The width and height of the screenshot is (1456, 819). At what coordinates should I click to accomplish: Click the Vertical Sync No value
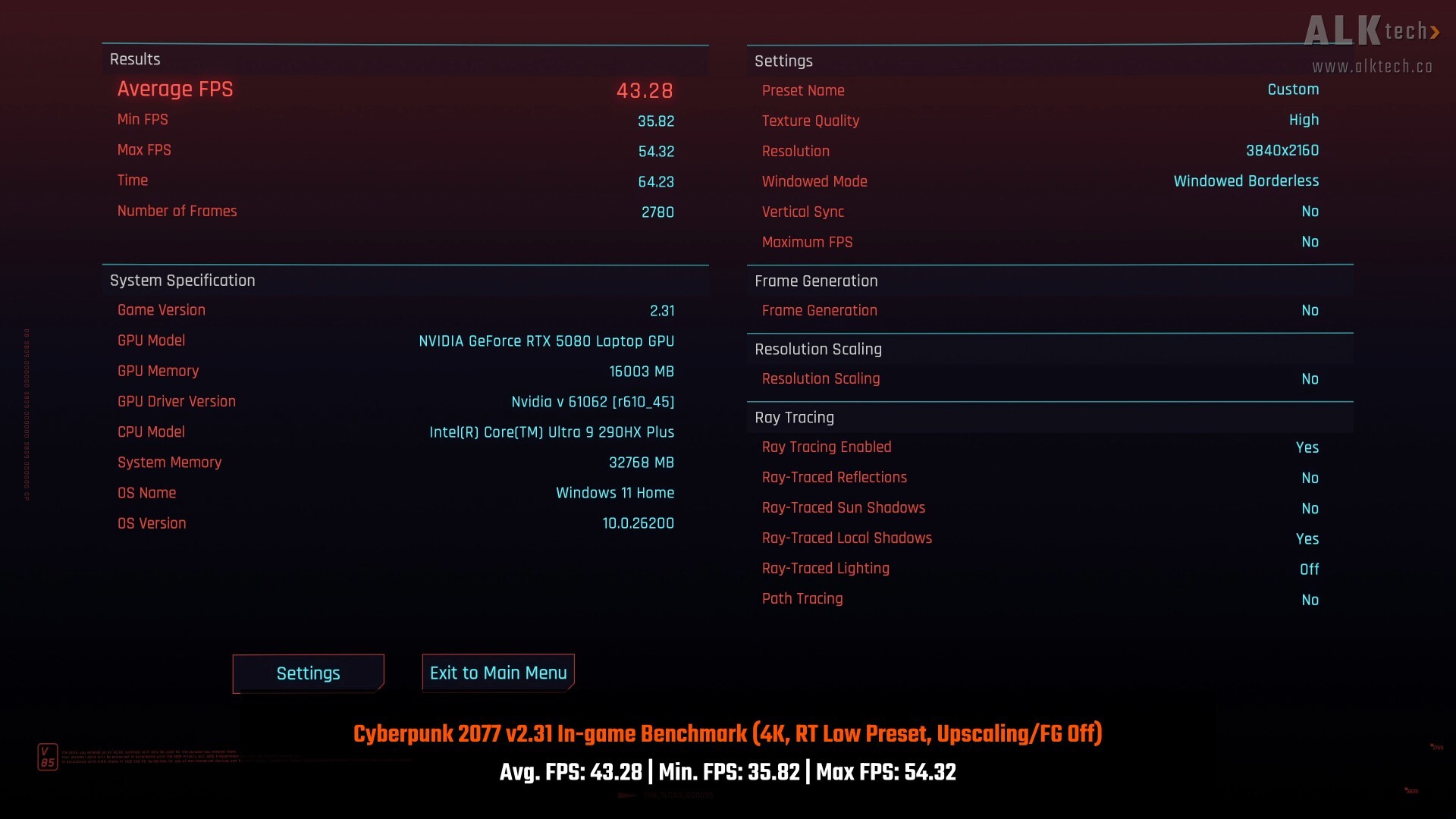point(1310,212)
